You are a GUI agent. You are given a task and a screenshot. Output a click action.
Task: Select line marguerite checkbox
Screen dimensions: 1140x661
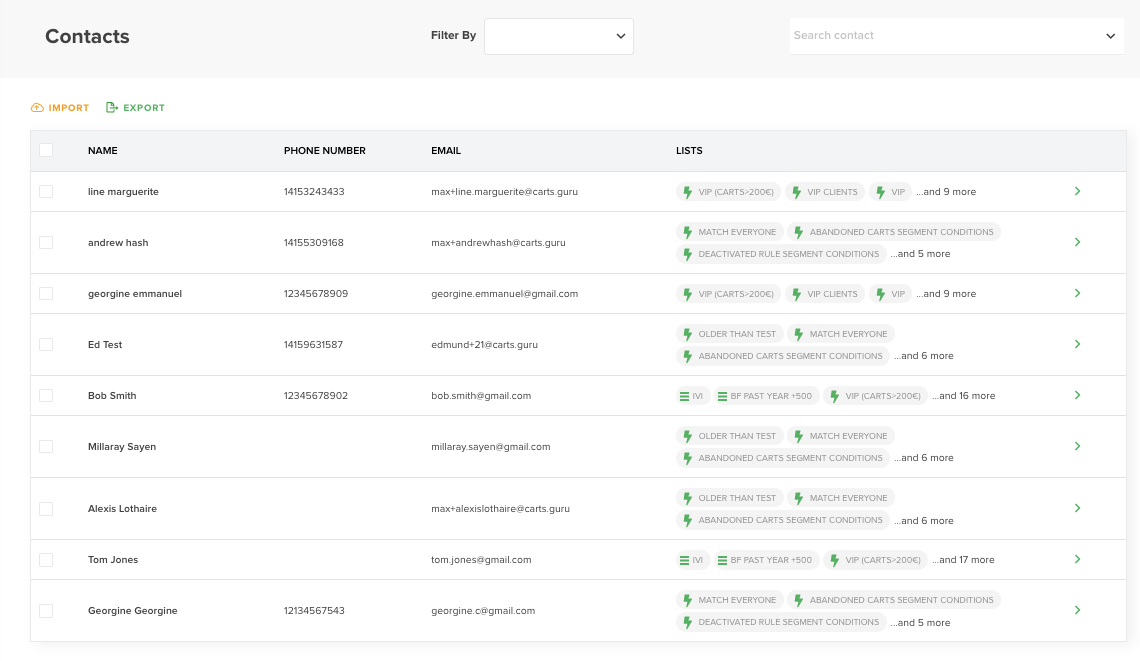46,192
